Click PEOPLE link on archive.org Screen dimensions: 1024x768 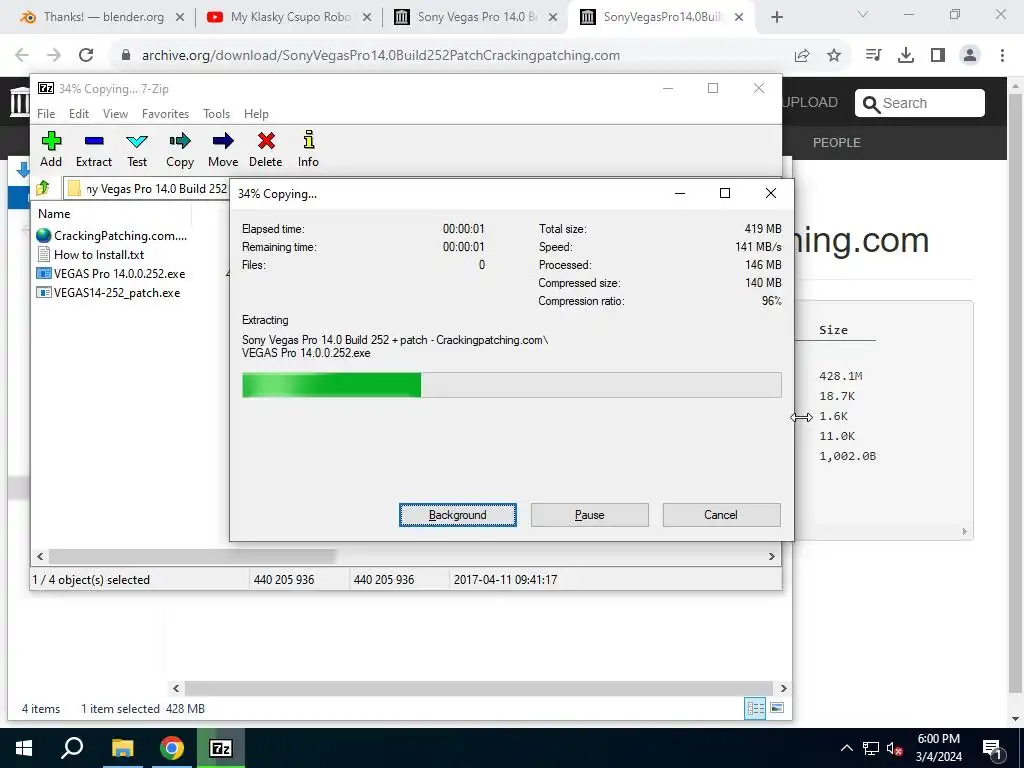tap(837, 142)
